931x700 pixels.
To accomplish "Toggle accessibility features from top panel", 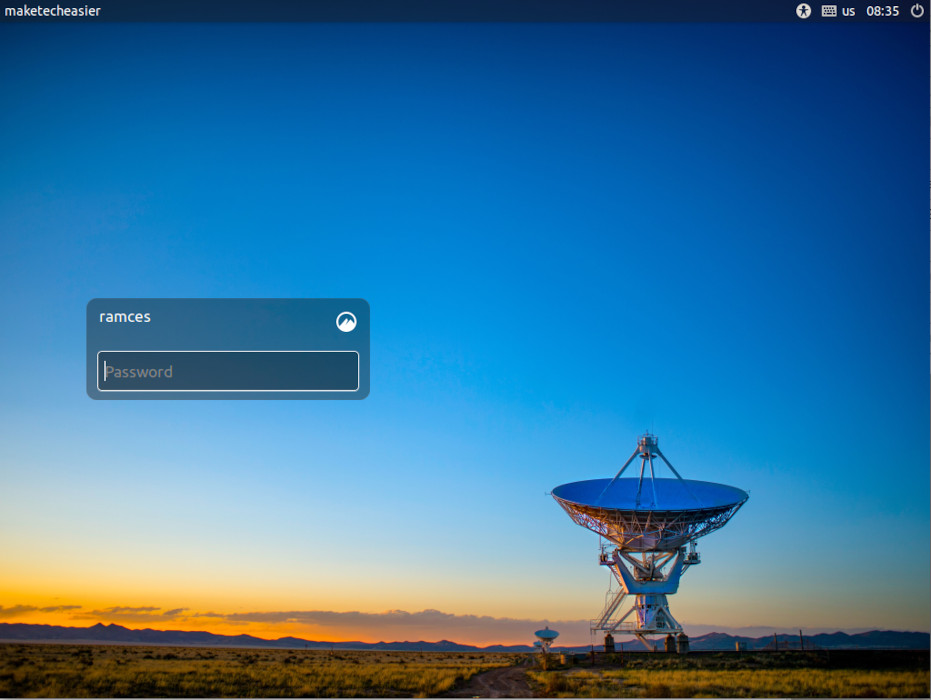I will pos(803,11).
